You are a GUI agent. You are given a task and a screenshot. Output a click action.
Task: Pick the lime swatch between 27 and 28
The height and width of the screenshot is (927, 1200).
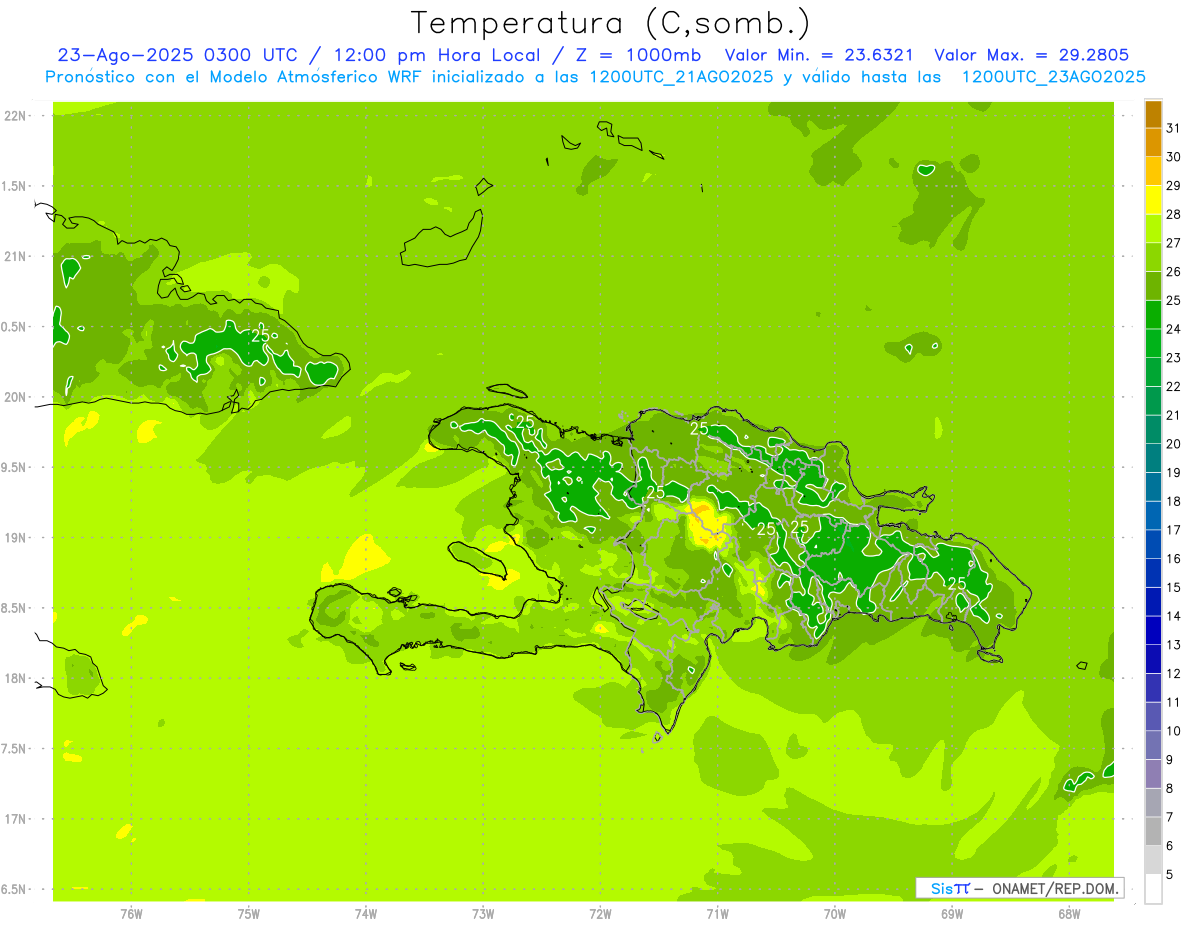click(1153, 228)
